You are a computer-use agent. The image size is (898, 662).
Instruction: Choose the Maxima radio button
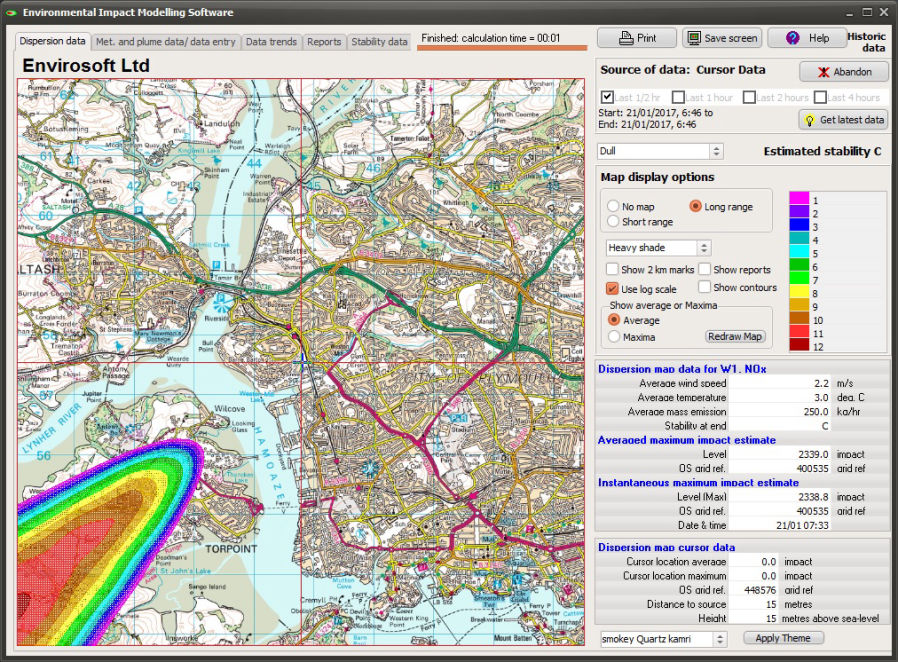tap(613, 337)
